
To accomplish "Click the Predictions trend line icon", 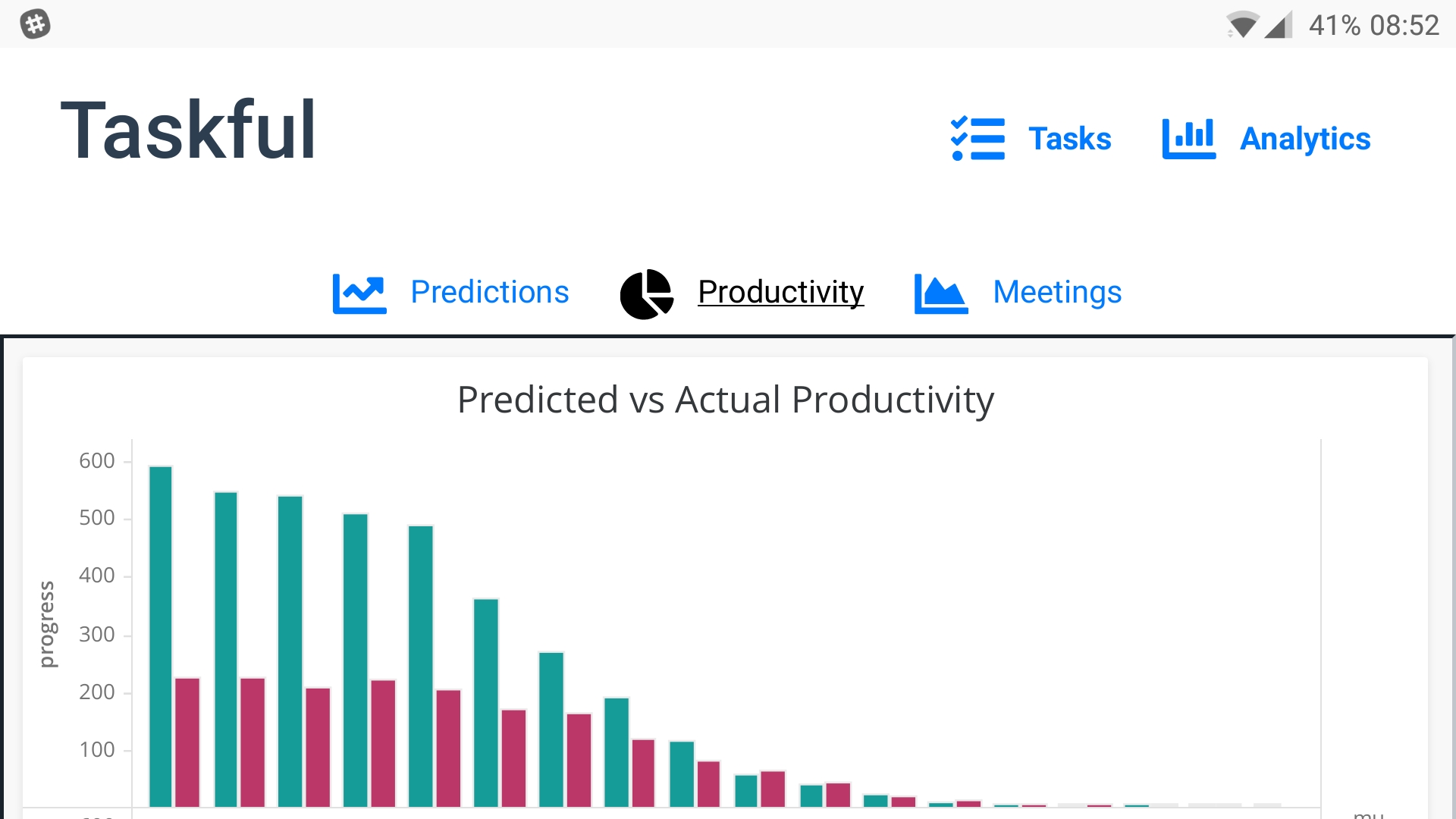I will (x=359, y=293).
